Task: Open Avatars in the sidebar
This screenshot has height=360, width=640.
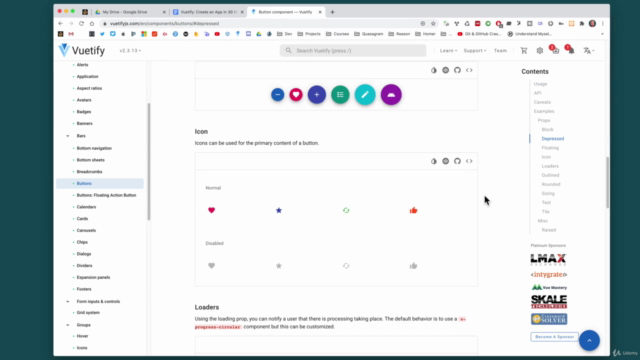Action: point(84,100)
